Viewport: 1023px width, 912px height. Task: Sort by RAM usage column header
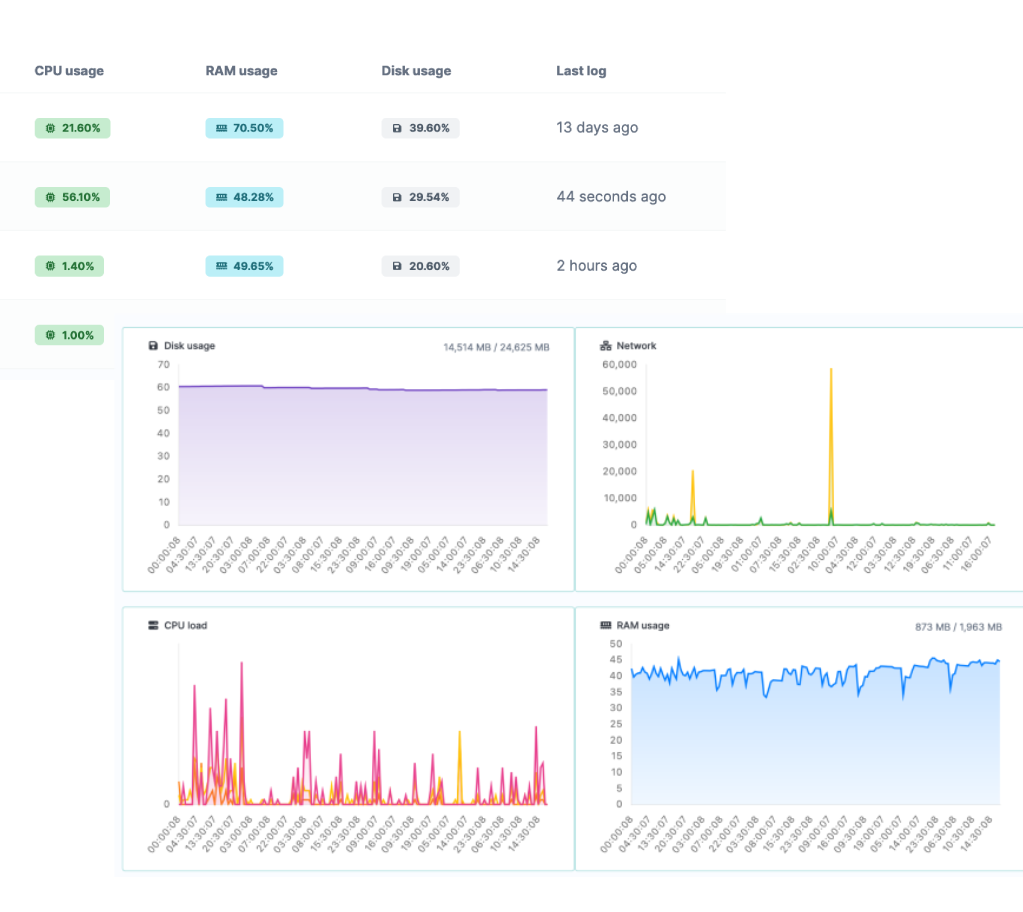tap(241, 71)
